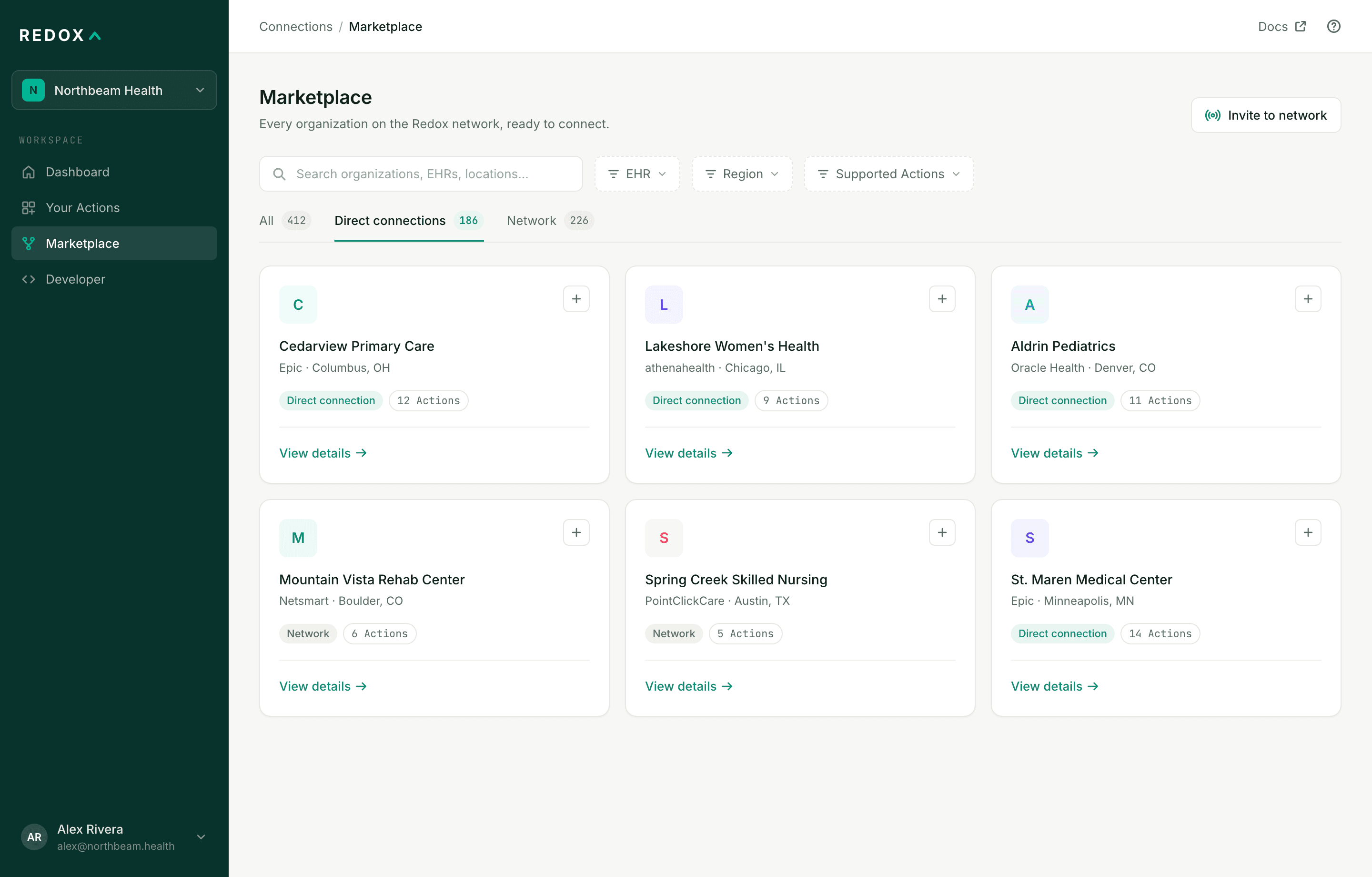The image size is (1372, 877).
Task: Click Direct connection tag on Aldrin Pediatrics card
Action: click(x=1062, y=400)
